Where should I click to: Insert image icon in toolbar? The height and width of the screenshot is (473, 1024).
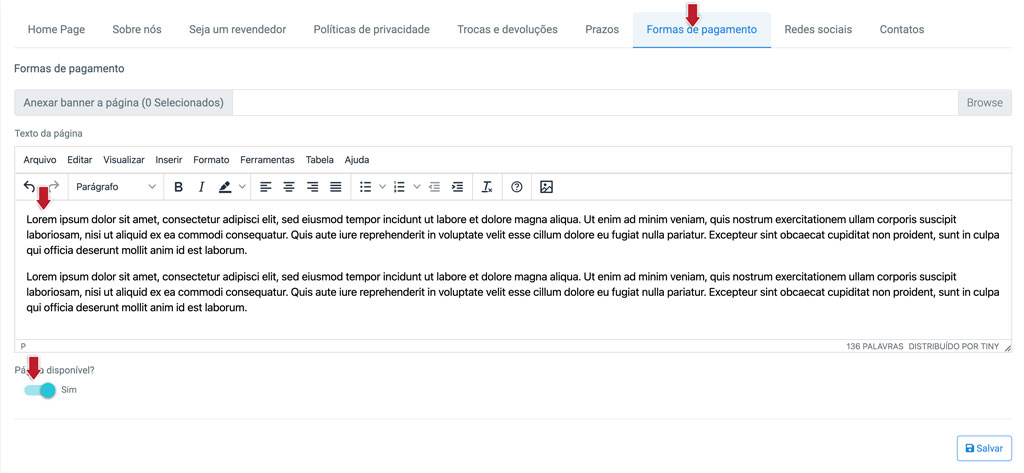pyautogui.click(x=547, y=187)
